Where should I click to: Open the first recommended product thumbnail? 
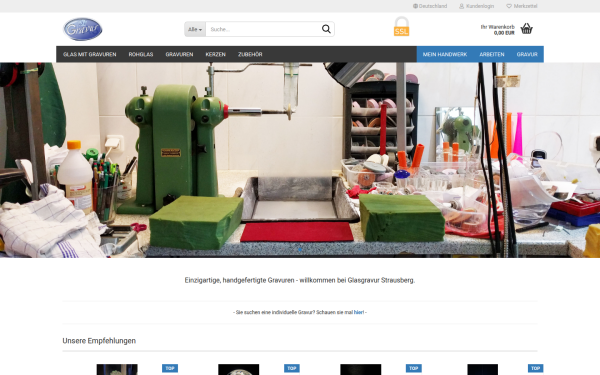pos(117,370)
